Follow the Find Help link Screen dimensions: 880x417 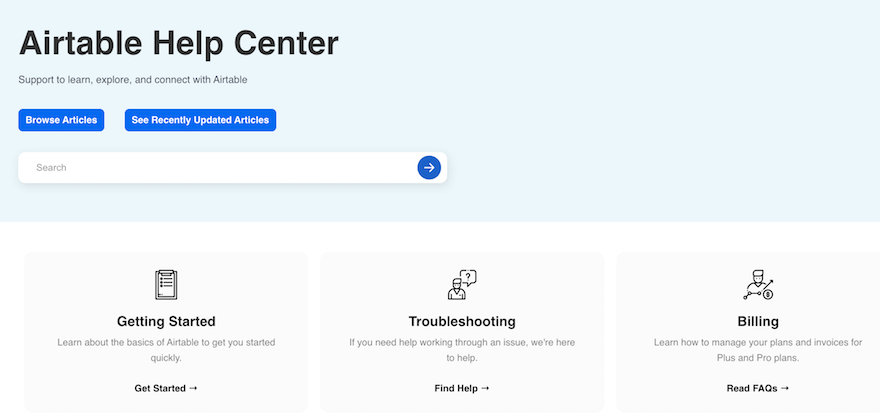[x=462, y=388]
